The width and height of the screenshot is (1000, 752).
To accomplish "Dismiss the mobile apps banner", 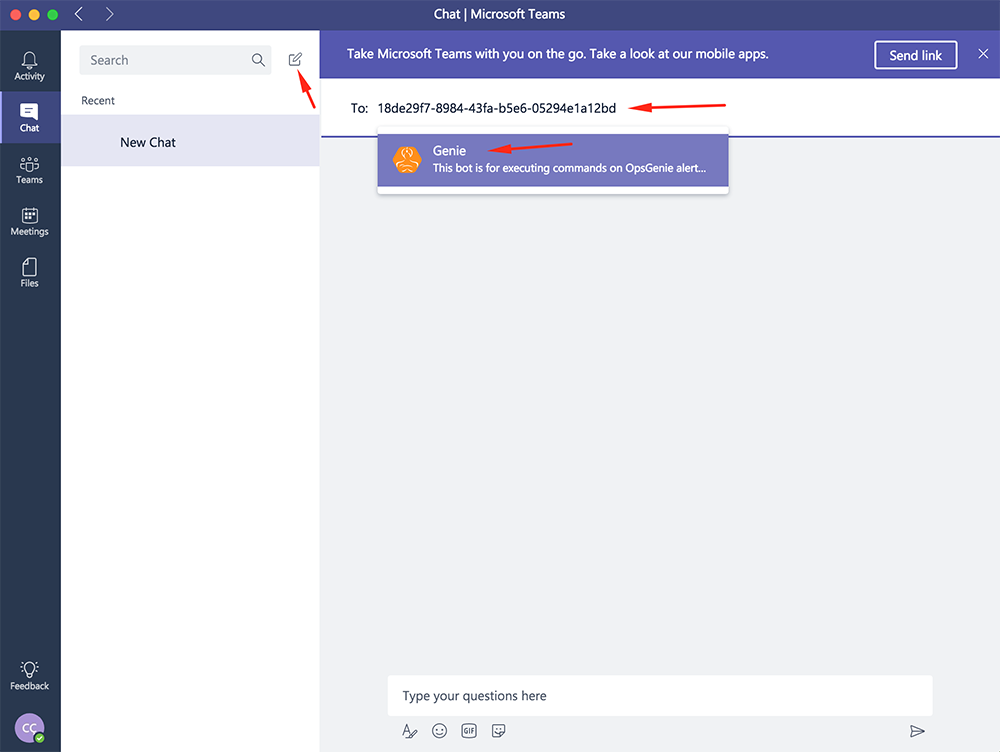I will tap(983, 54).
